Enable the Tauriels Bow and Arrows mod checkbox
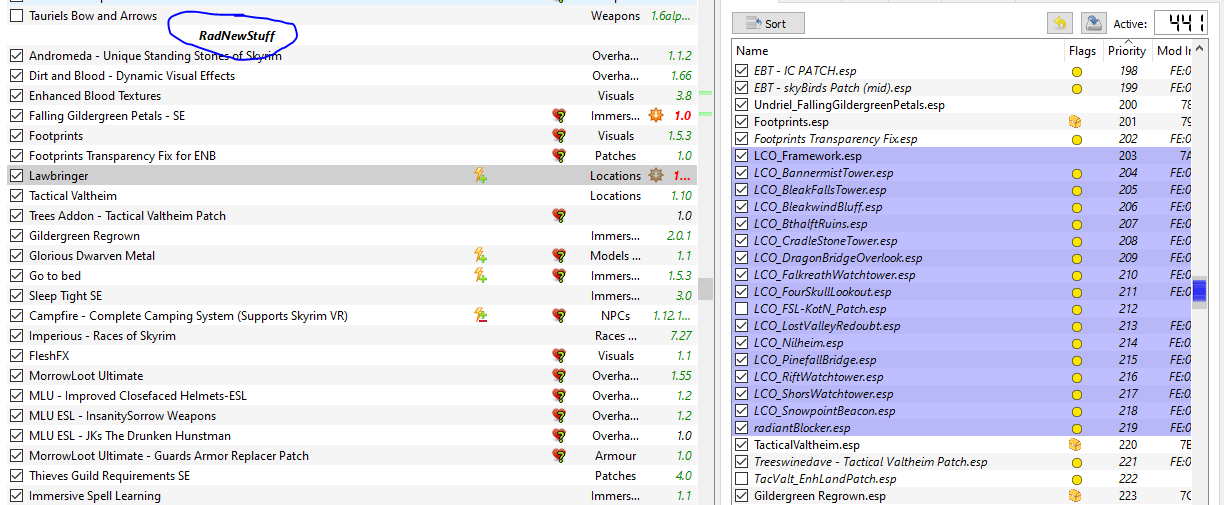 click(x=16, y=16)
